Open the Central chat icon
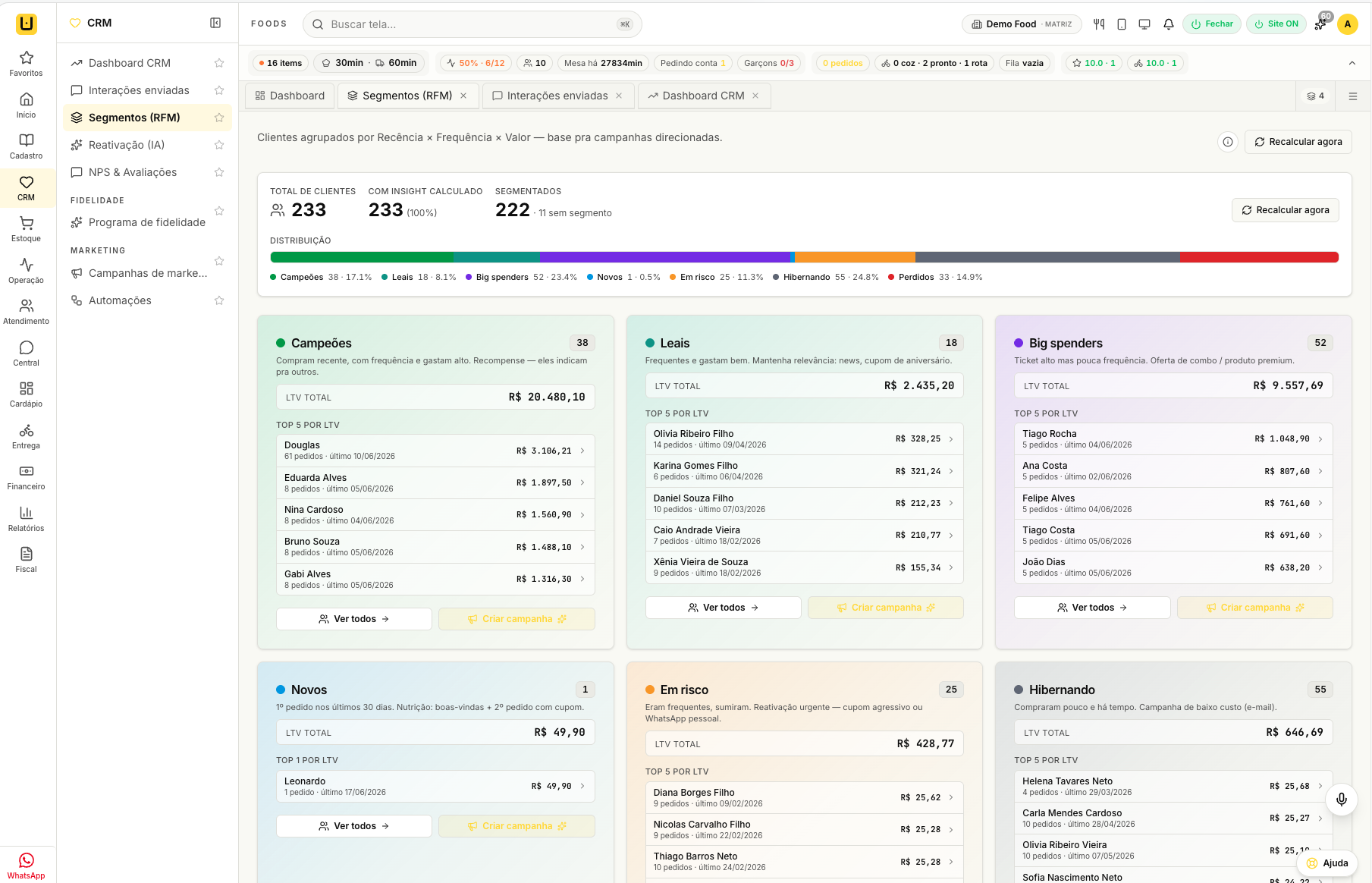The width and height of the screenshot is (1372, 883). (27, 354)
